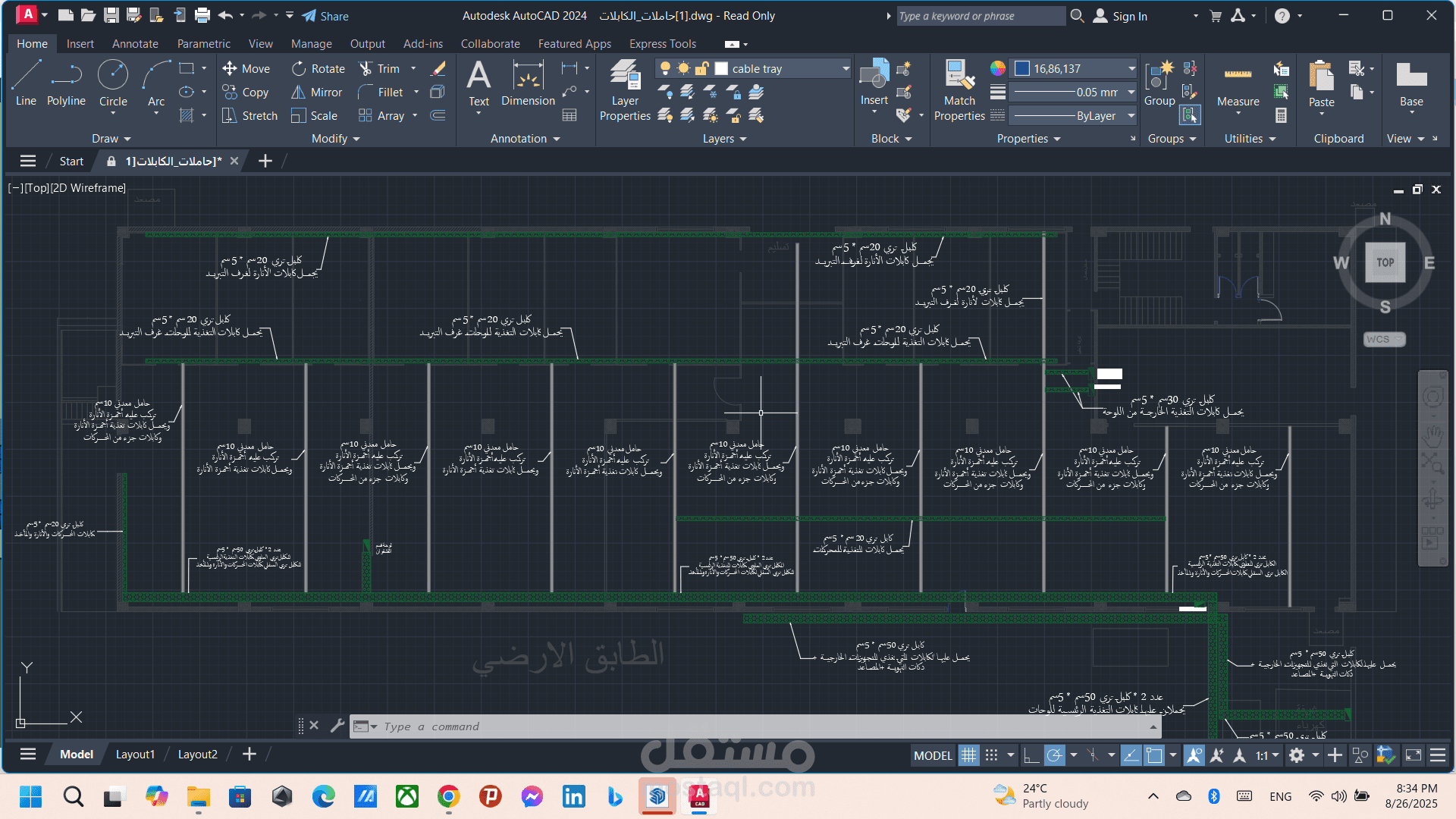
Task: Click MODEL space button in status bar
Action: point(932,755)
